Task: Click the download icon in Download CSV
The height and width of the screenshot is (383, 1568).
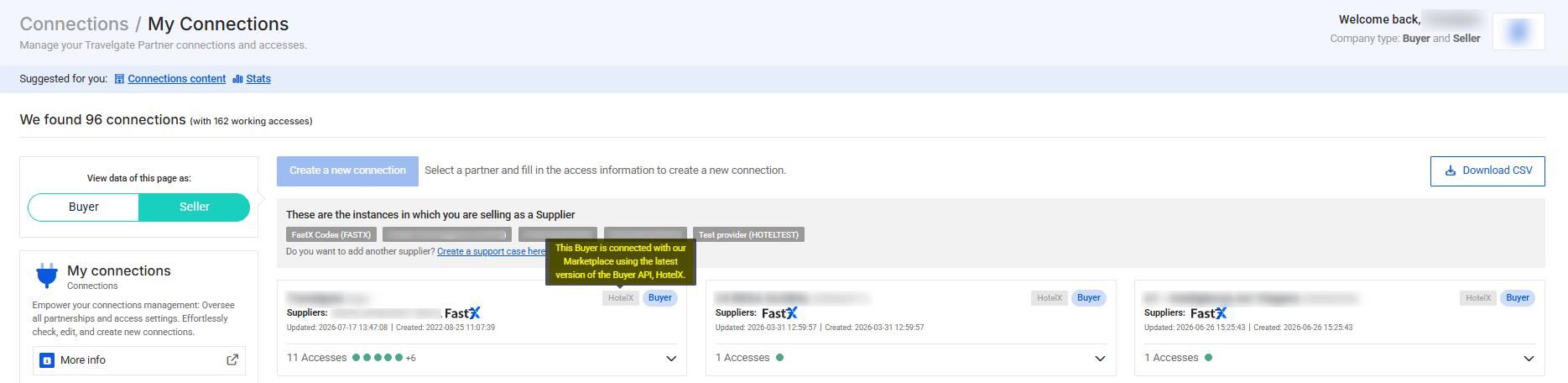Action: tap(1451, 171)
